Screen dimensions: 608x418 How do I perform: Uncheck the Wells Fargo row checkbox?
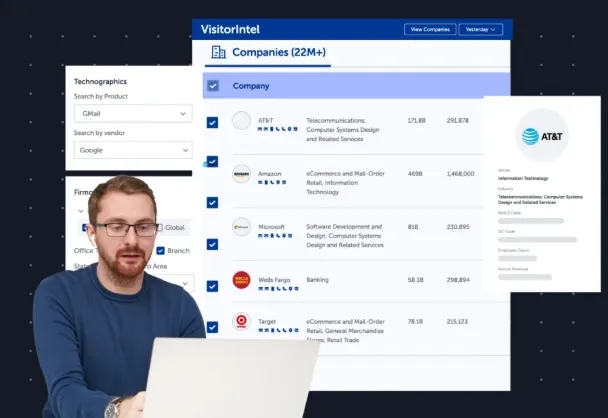[x=212, y=286]
